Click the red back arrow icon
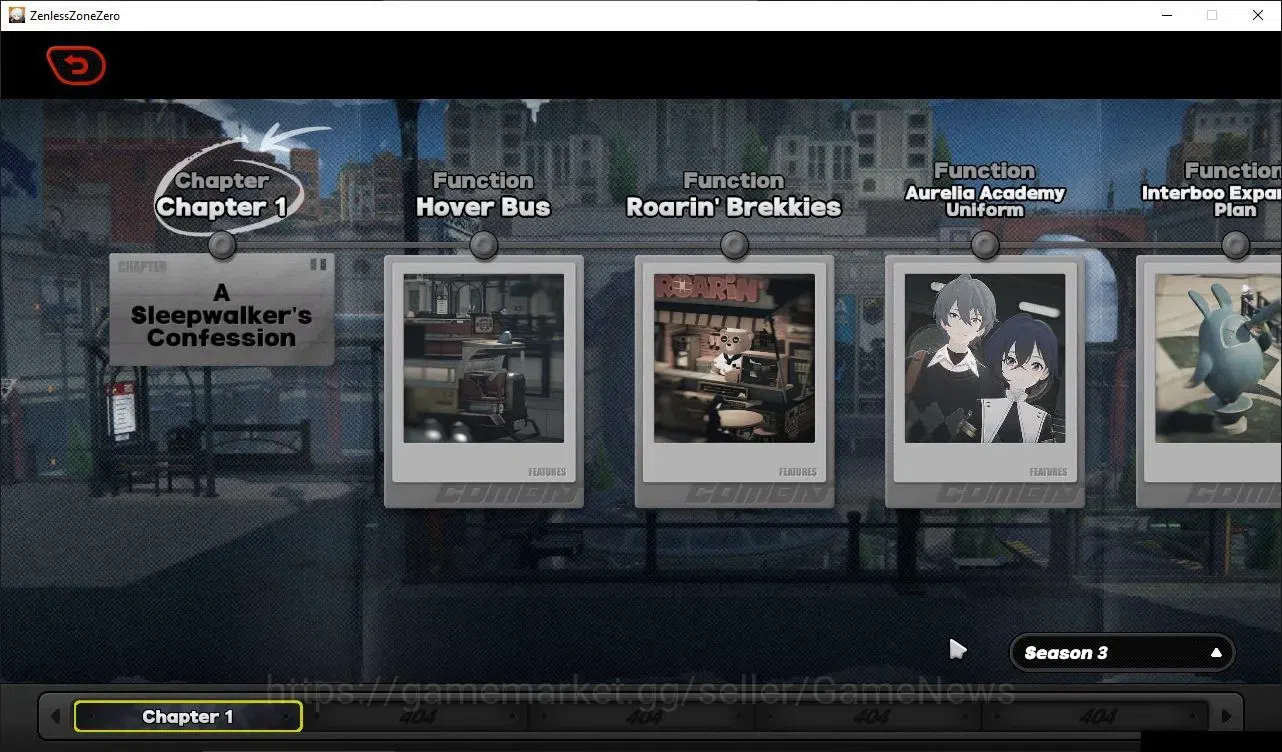The image size is (1282, 752). tap(76, 66)
